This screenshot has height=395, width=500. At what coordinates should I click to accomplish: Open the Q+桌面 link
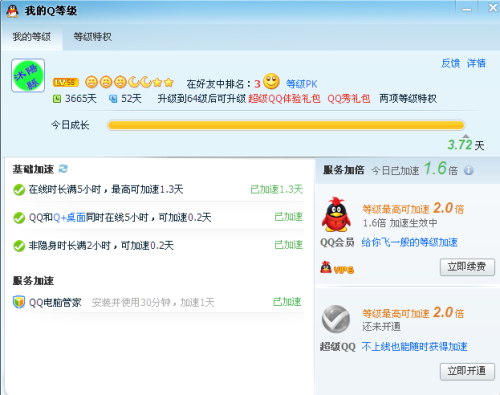pyautogui.click(x=69, y=218)
